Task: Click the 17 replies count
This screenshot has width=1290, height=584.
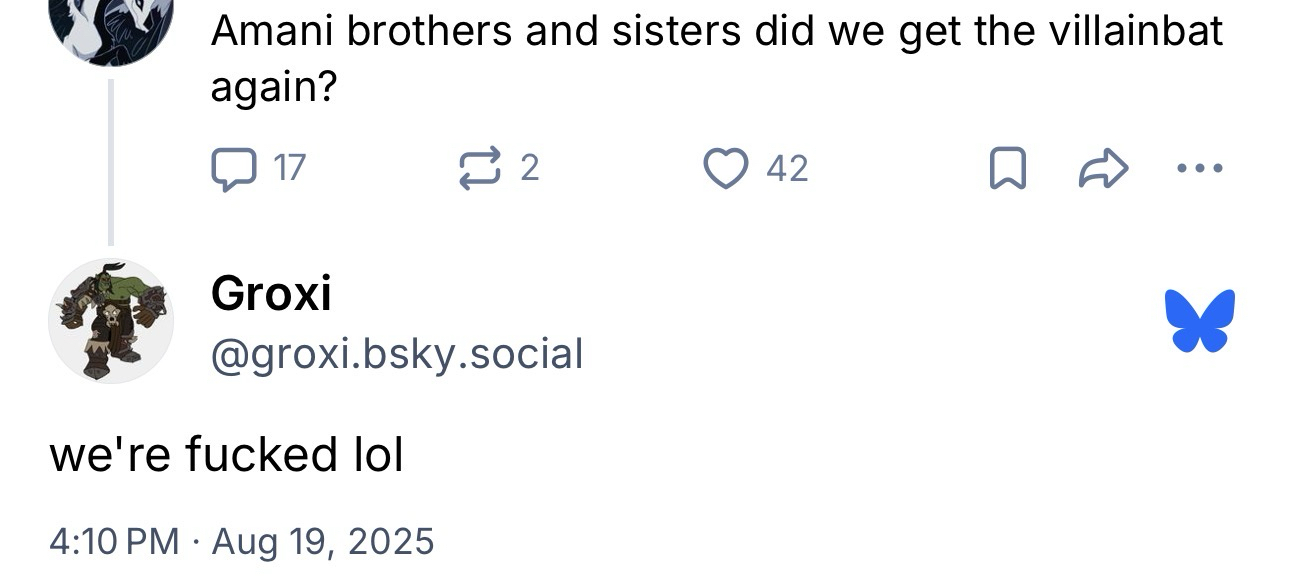Action: point(289,168)
